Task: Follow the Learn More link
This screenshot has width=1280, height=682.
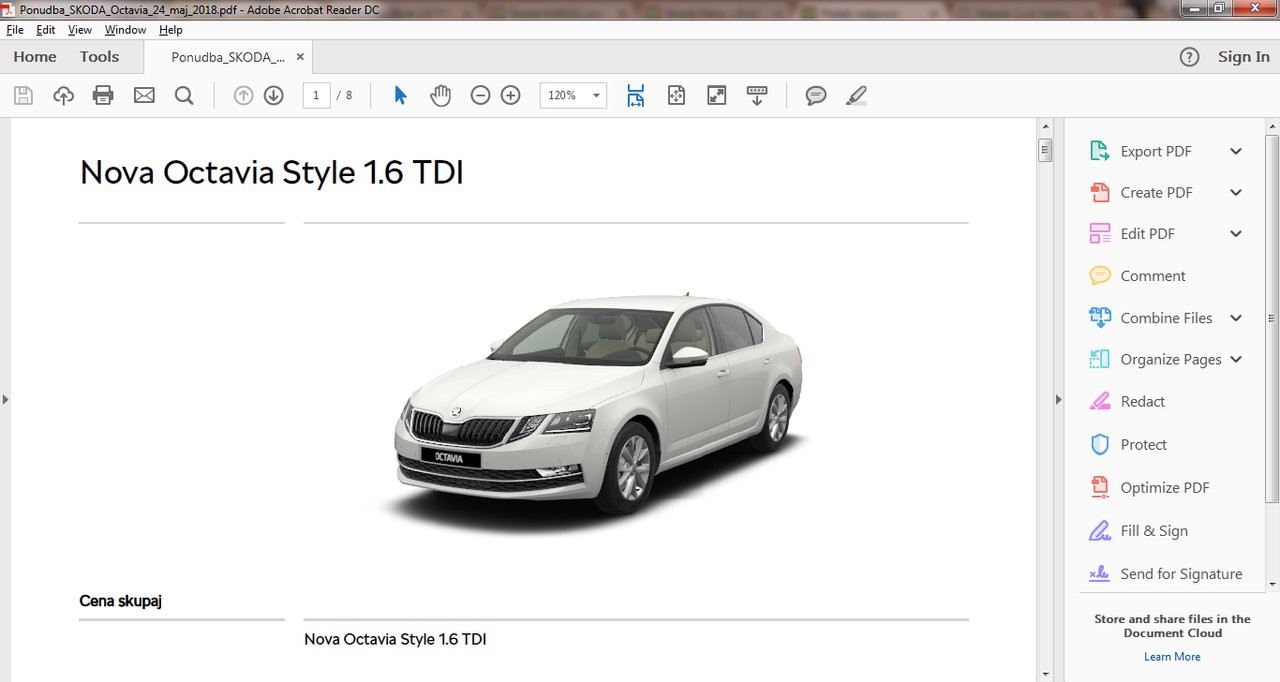Action: (x=1172, y=656)
